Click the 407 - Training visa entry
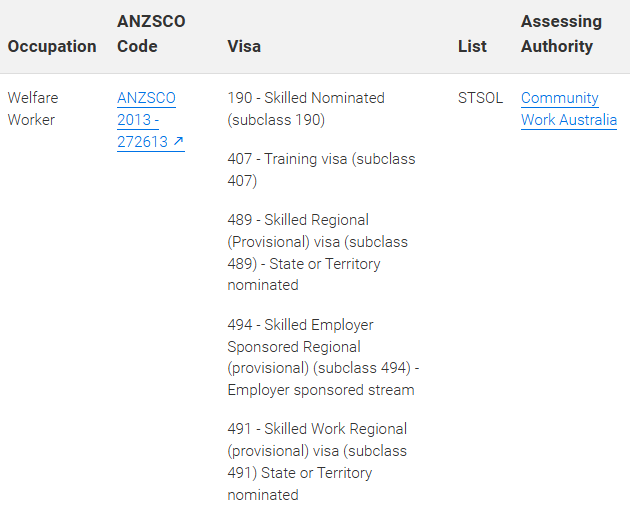This screenshot has width=630, height=520. point(321,159)
